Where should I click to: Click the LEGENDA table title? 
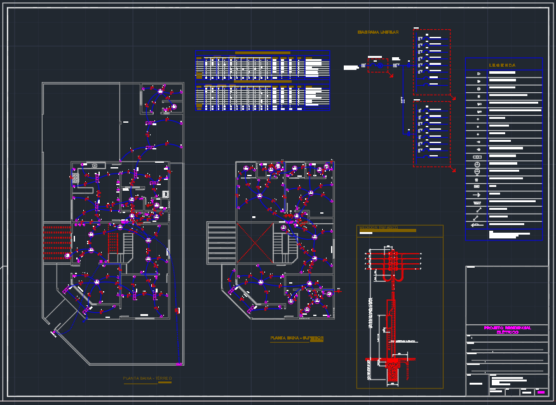(x=502, y=65)
